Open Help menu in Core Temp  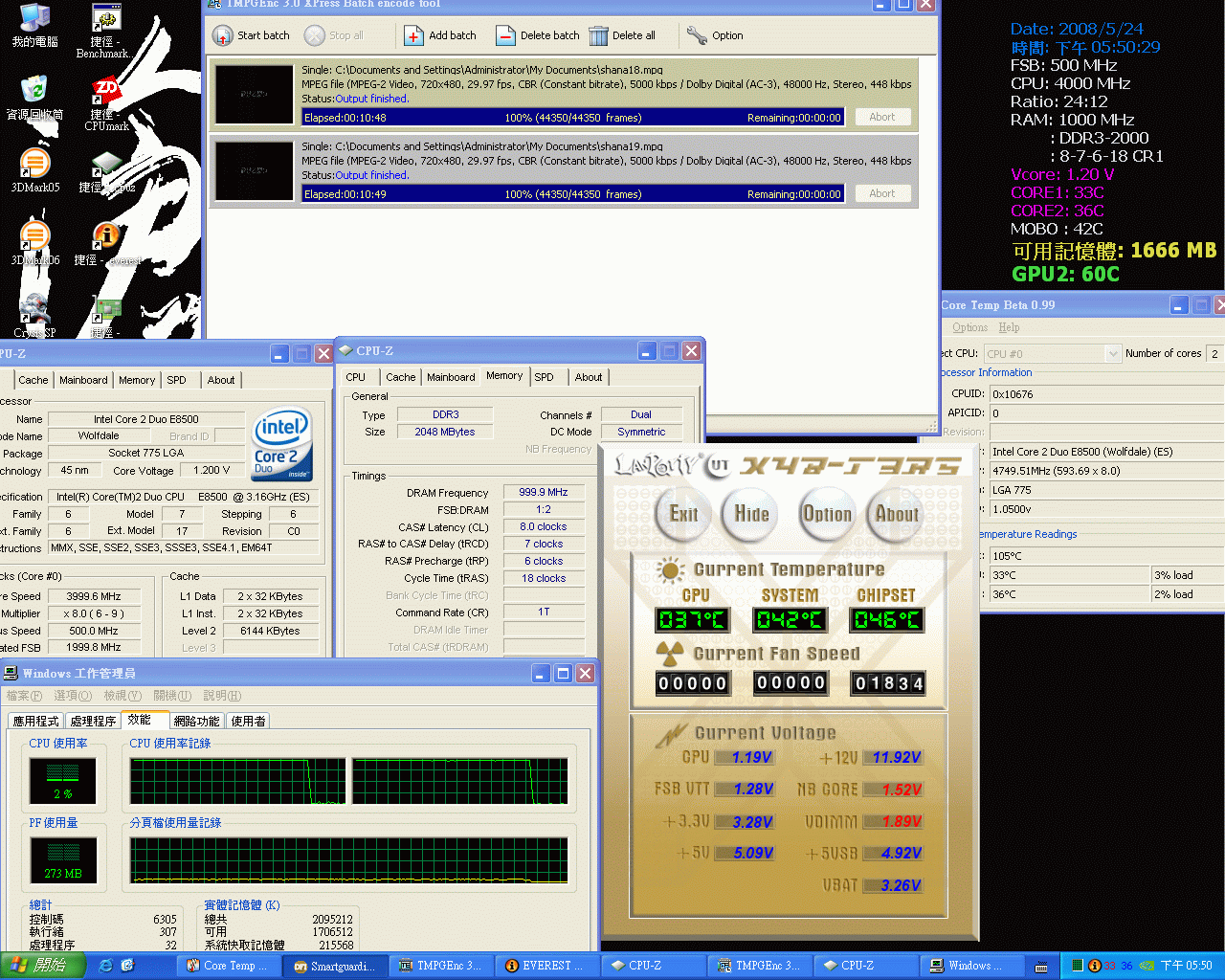(1009, 327)
